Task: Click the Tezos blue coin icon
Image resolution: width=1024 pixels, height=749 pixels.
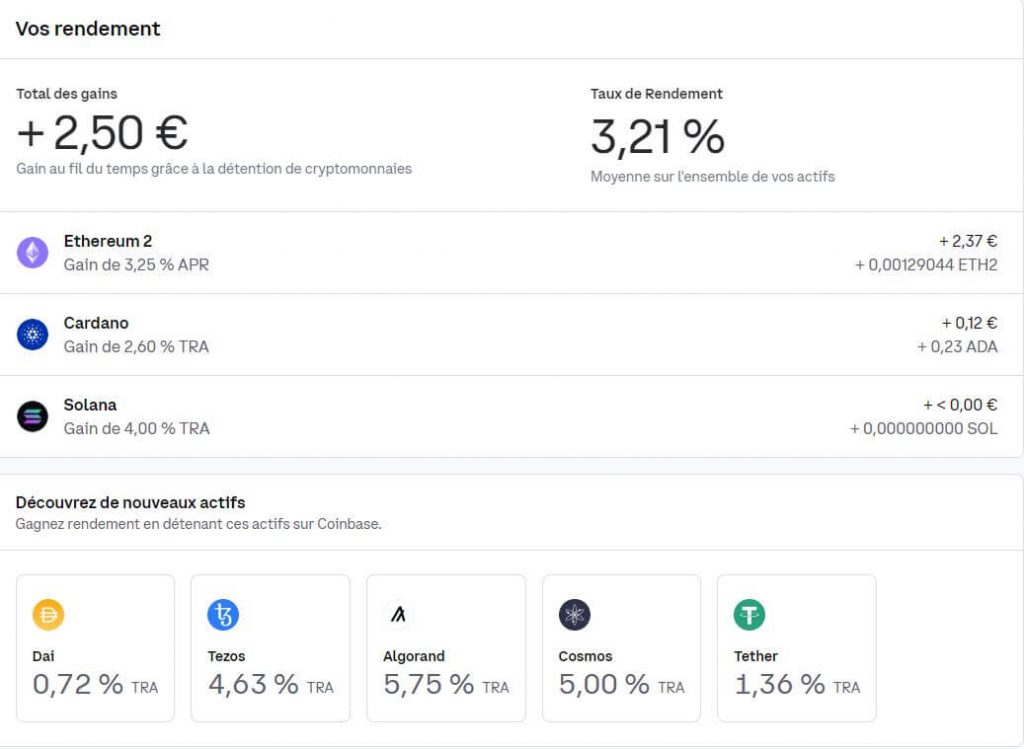Action: [223, 614]
